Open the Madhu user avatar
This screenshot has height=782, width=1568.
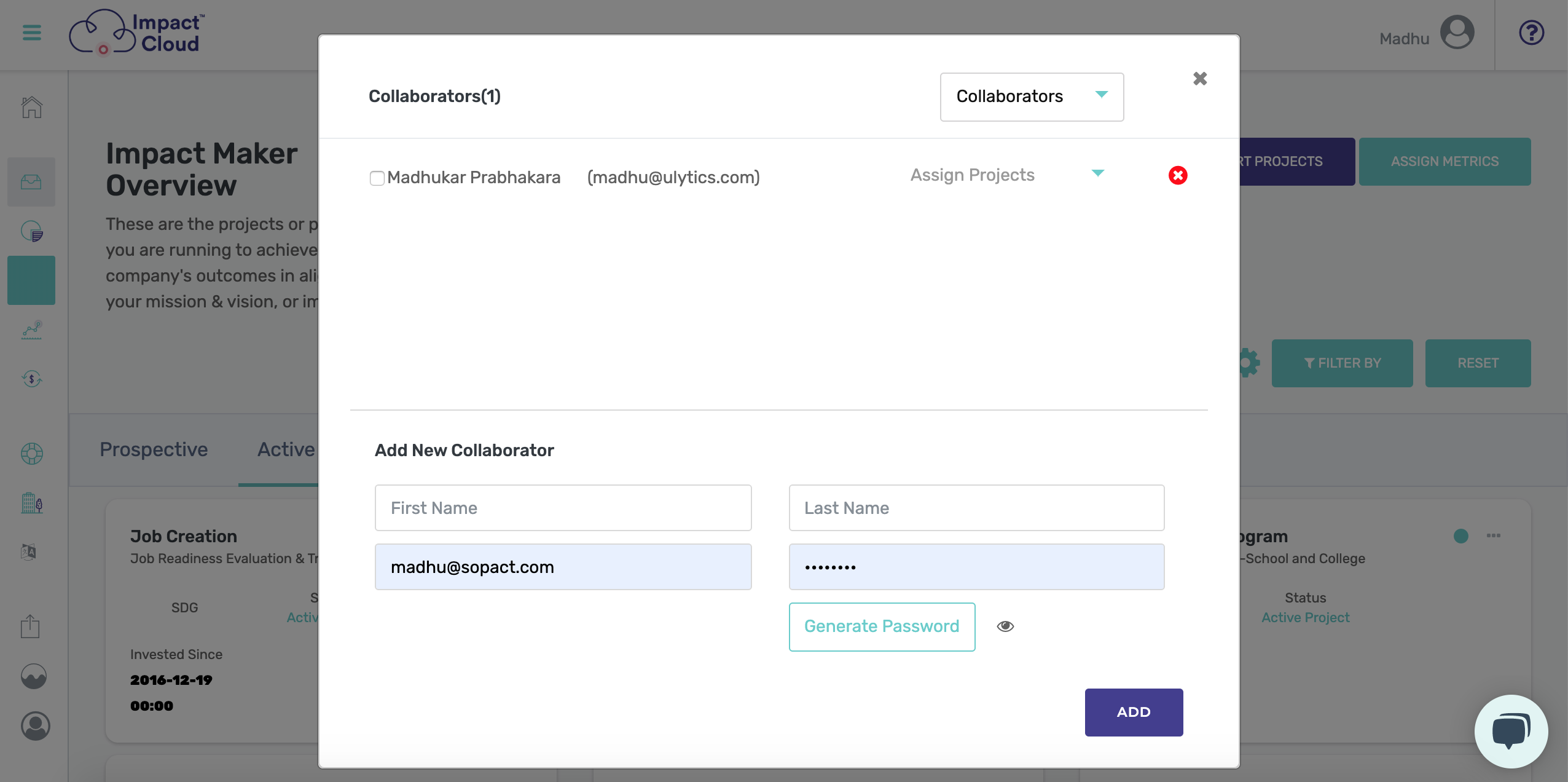[x=1457, y=33]
